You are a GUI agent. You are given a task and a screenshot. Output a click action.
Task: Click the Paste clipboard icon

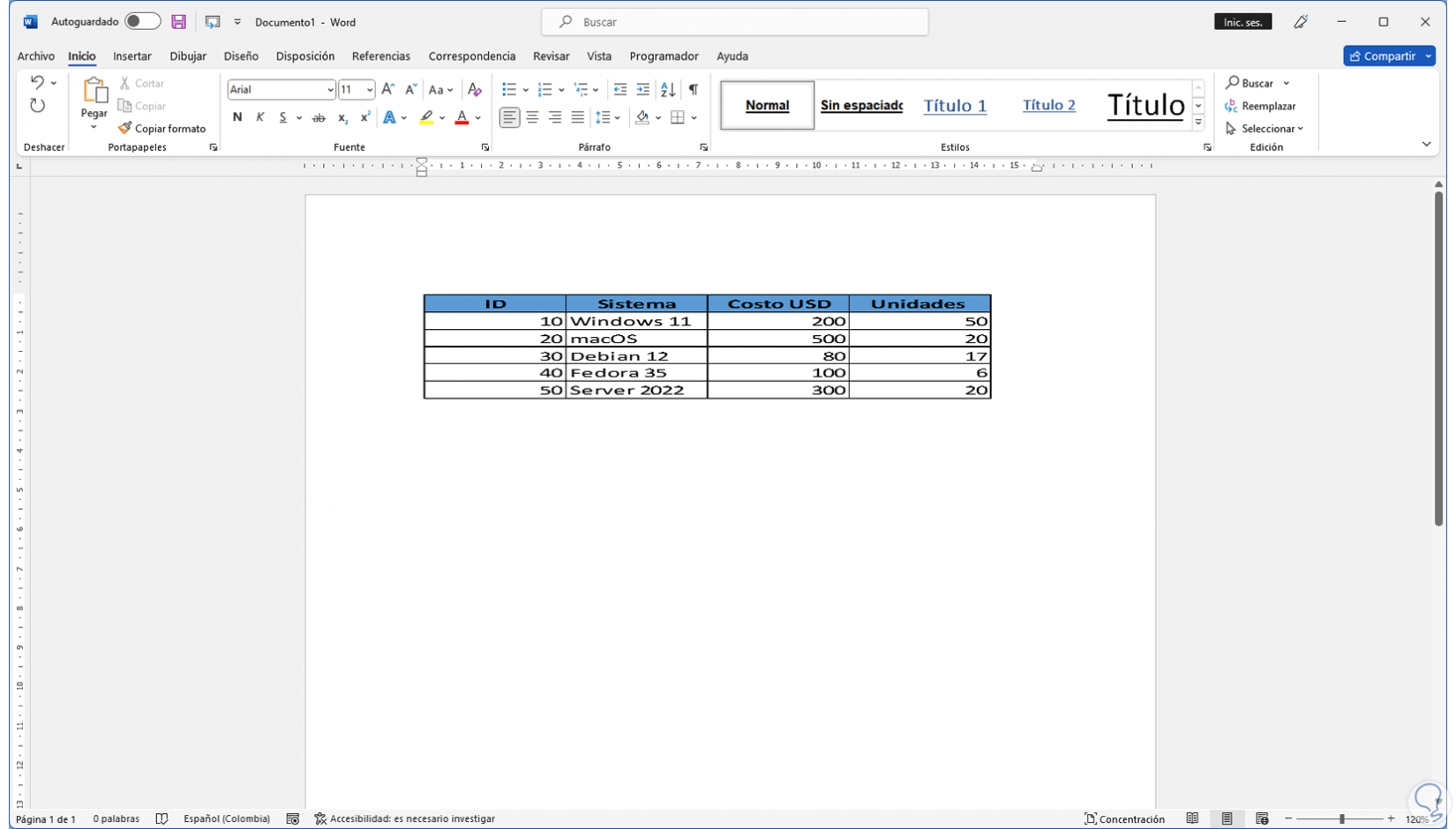[94, 91]
